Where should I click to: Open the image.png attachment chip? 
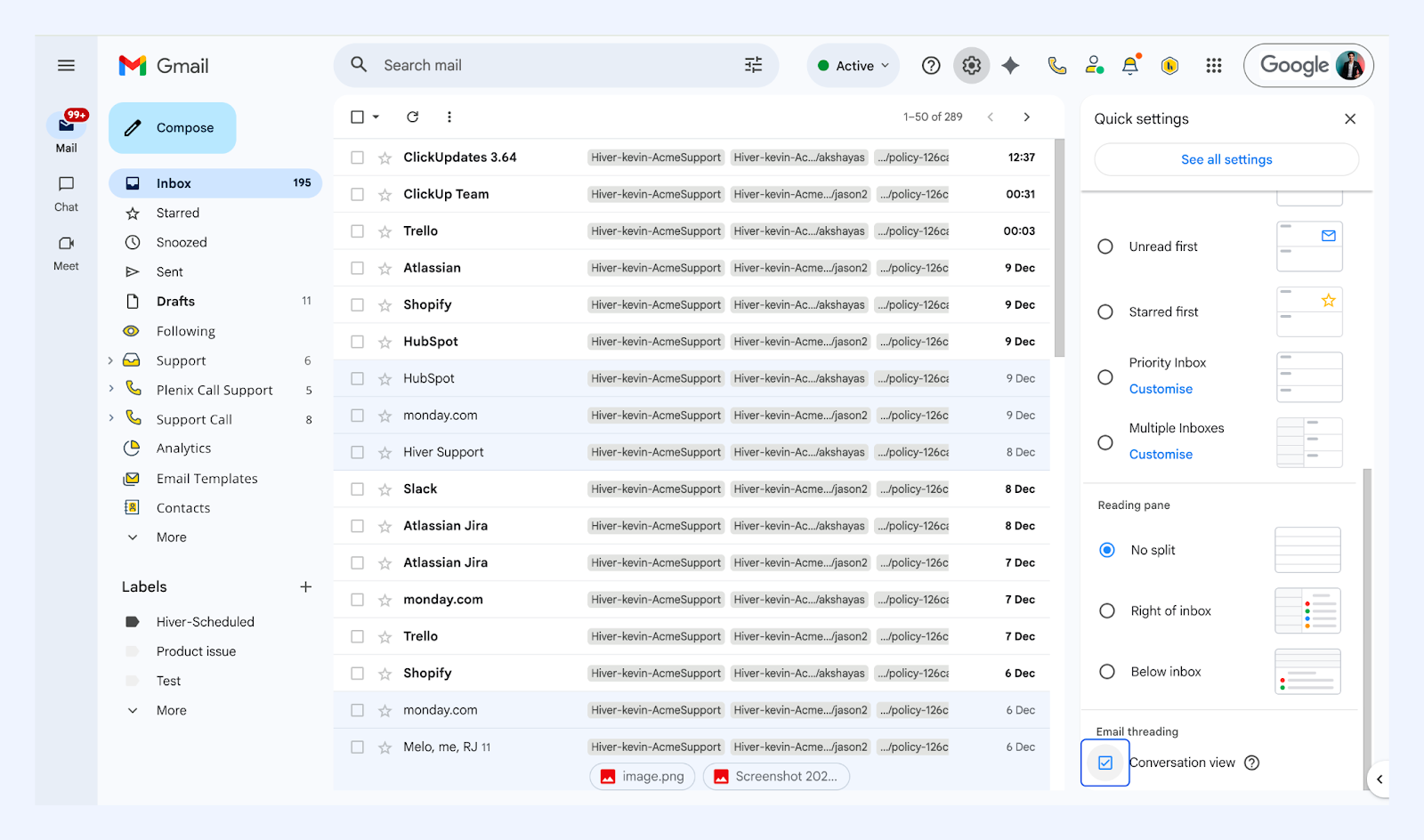[x=643, y=777]
